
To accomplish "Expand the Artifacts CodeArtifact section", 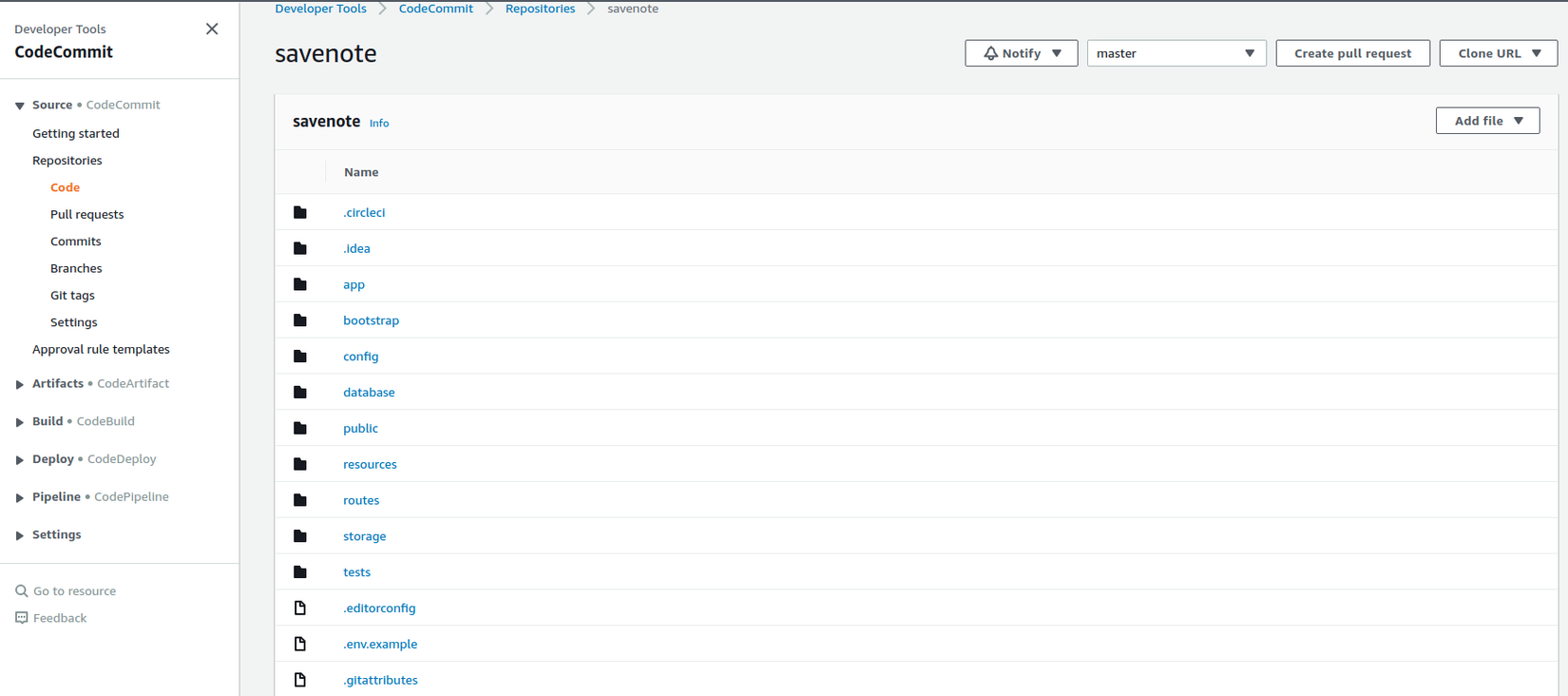I will pos(20,384).
